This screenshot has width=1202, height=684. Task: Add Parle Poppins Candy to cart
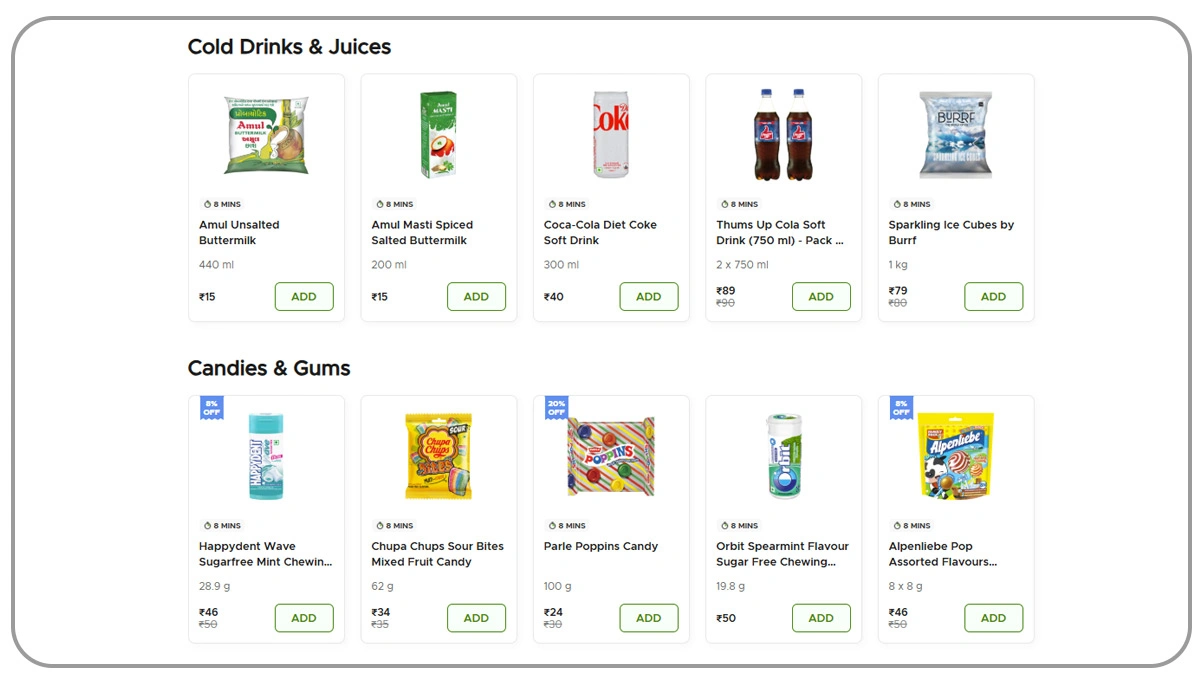tap(648, 618)
